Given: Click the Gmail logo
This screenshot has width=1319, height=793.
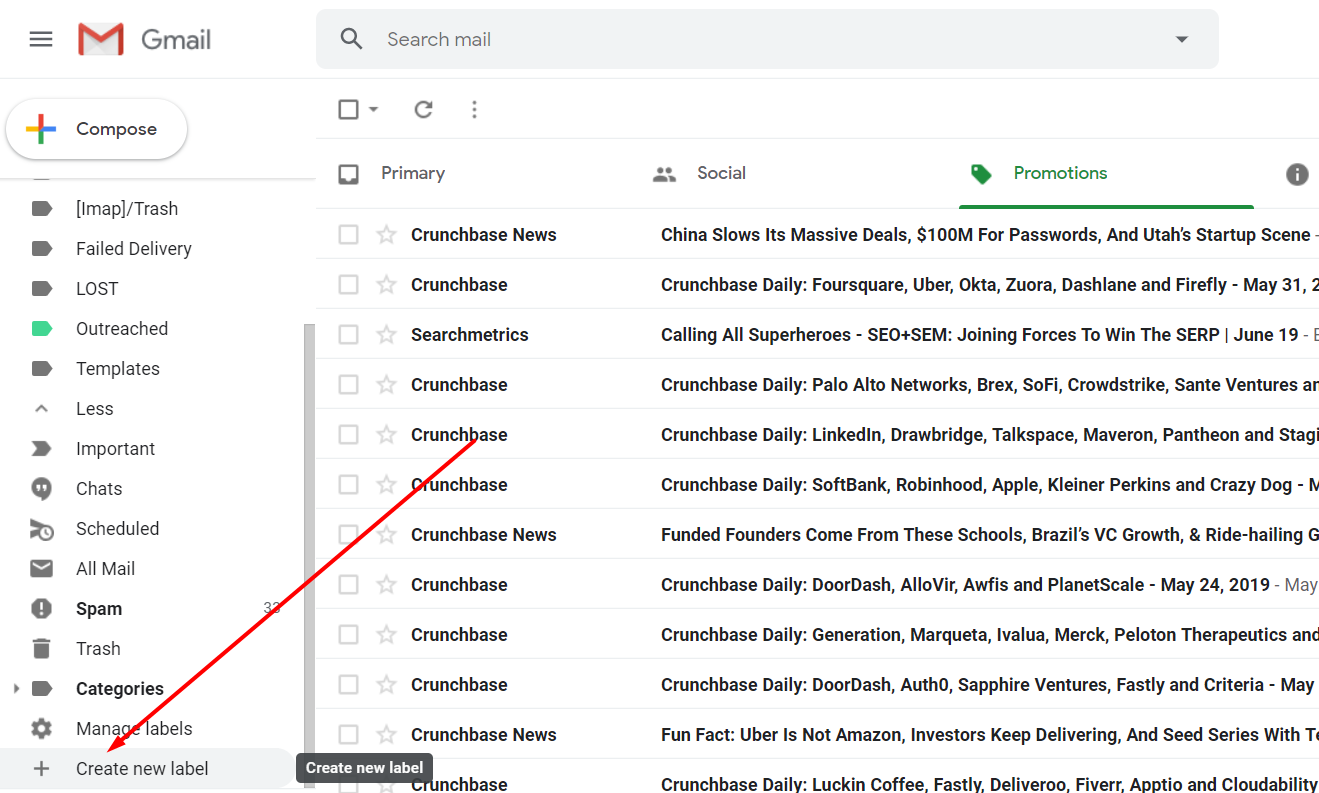Looking at the screenshot, I should [145, 39].
